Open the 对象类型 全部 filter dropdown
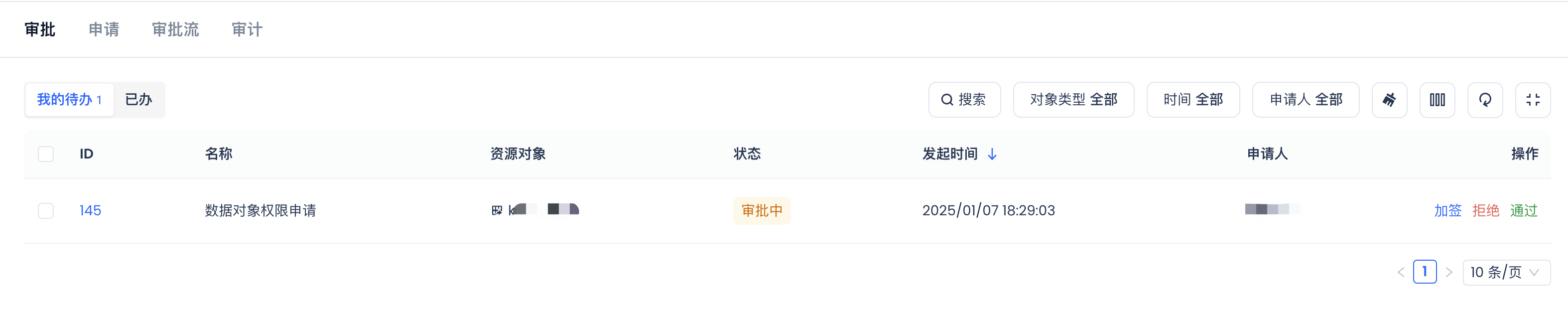 coord(1072,100)
